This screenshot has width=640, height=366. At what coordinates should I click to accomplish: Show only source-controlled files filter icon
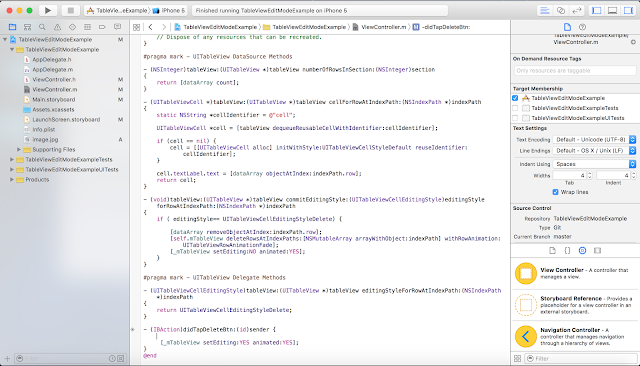[x=121, y=359]
